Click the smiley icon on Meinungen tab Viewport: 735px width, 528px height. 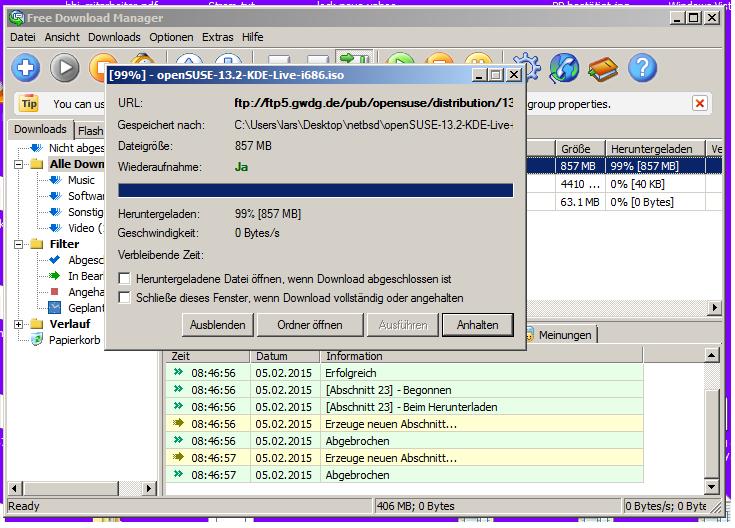coord(530,334)
